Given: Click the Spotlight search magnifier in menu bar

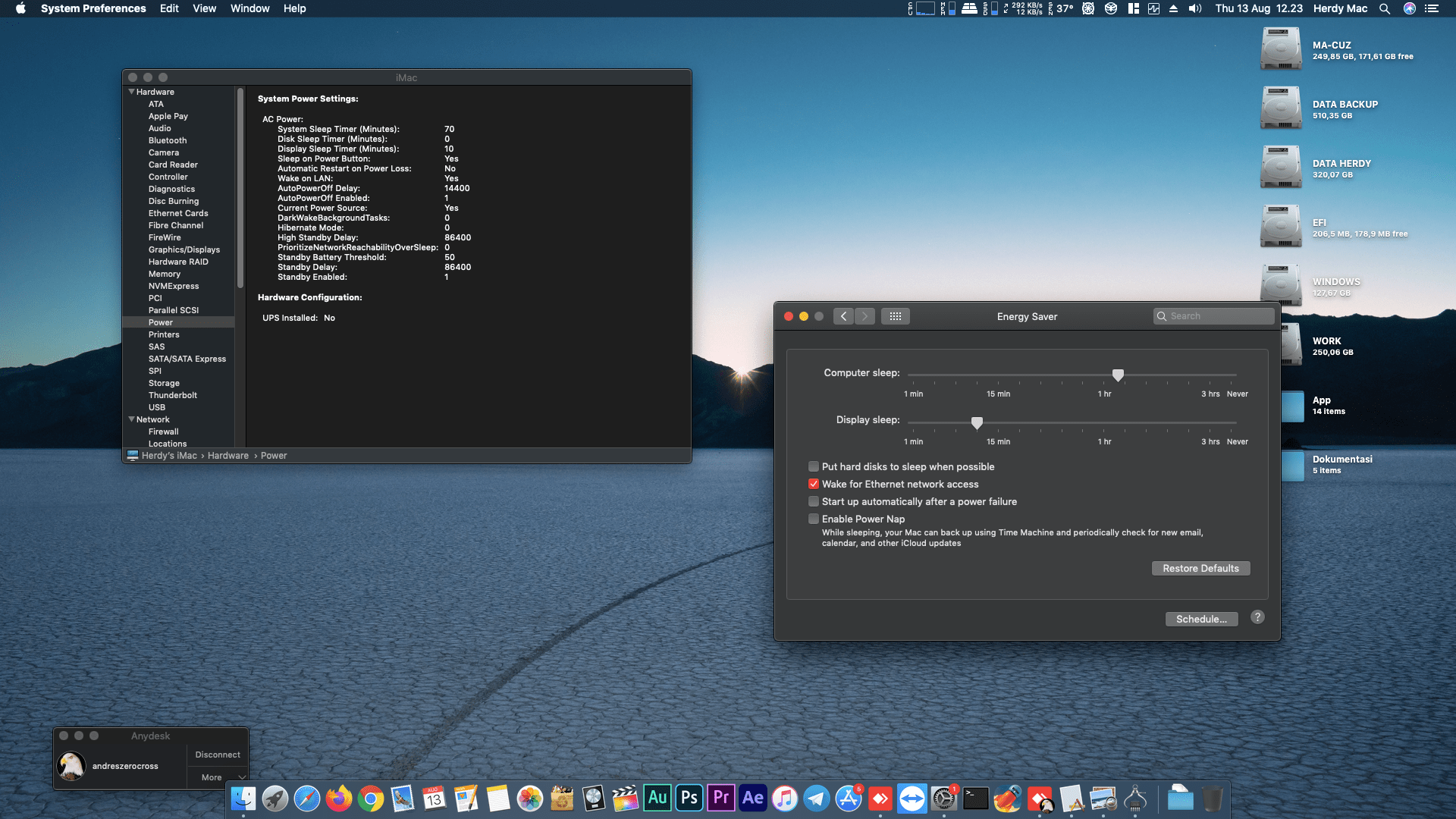Looking at the screenshot, I should pyautogui.click(x=1385, y=8).
